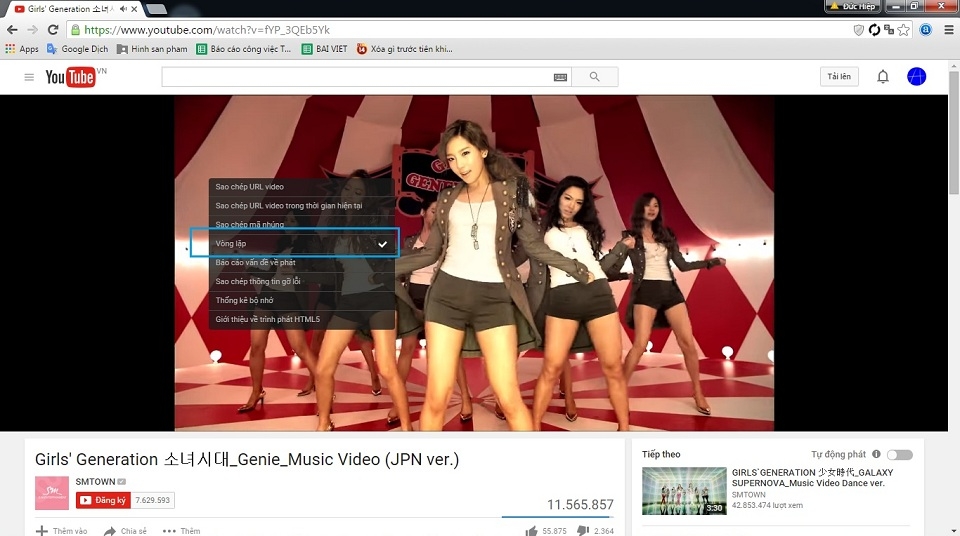Open the BAI VIET bookmark
The image size is (960, 536).
tap(324, 49)
